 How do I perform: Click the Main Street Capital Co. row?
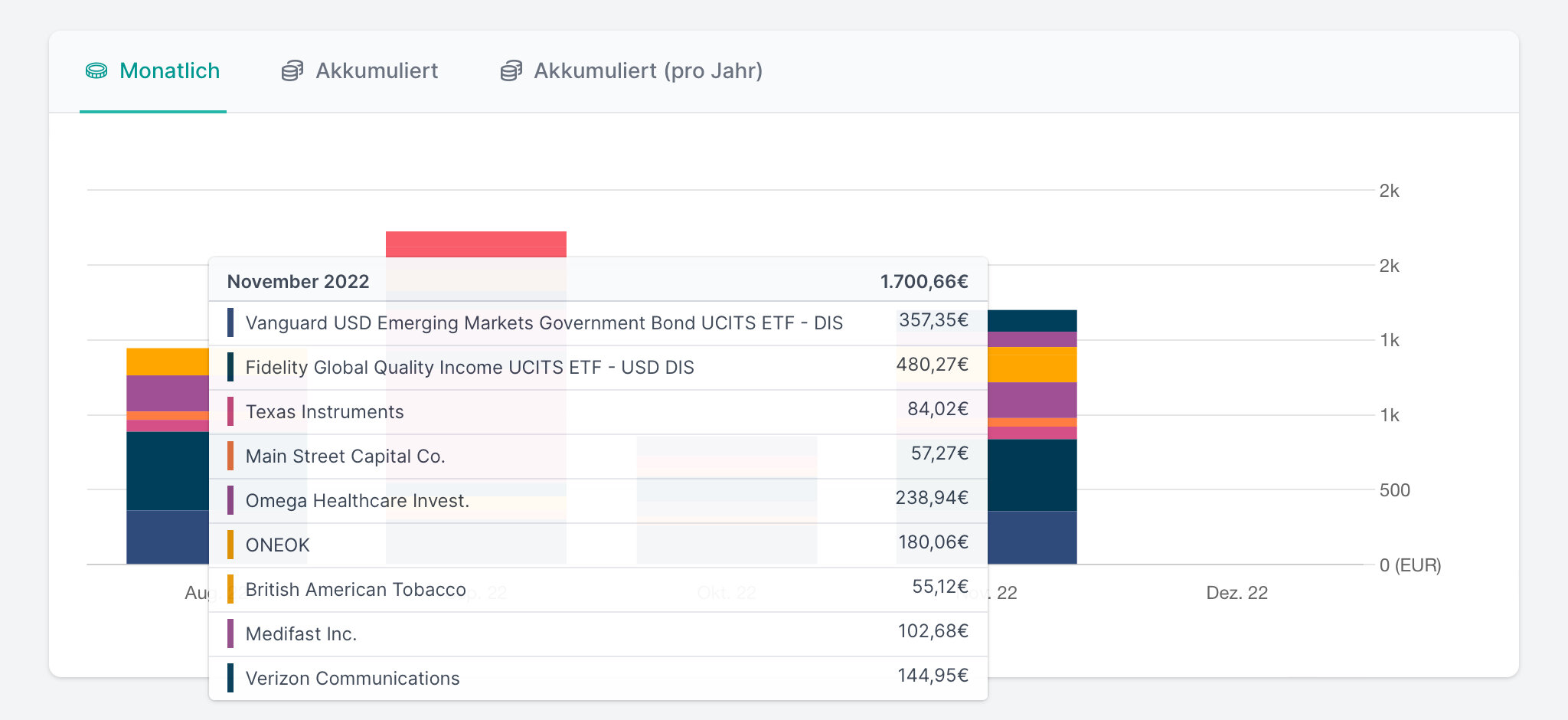345,457
